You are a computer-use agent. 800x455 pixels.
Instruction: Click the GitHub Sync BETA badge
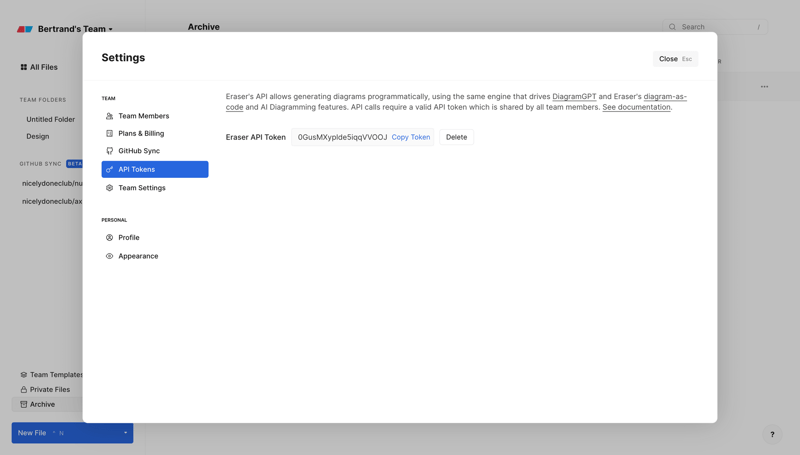pos(74,164)
